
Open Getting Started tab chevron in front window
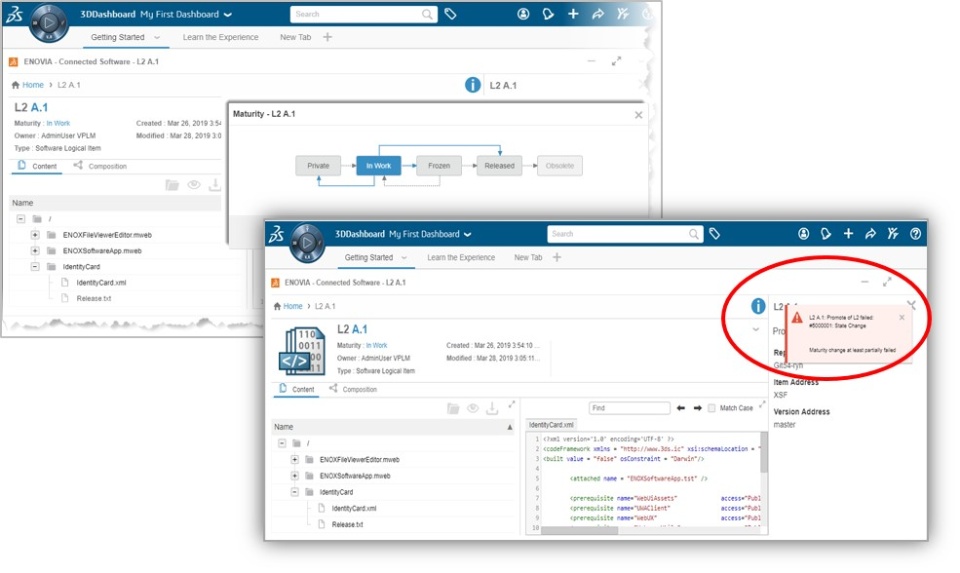[x=404, y=258]
